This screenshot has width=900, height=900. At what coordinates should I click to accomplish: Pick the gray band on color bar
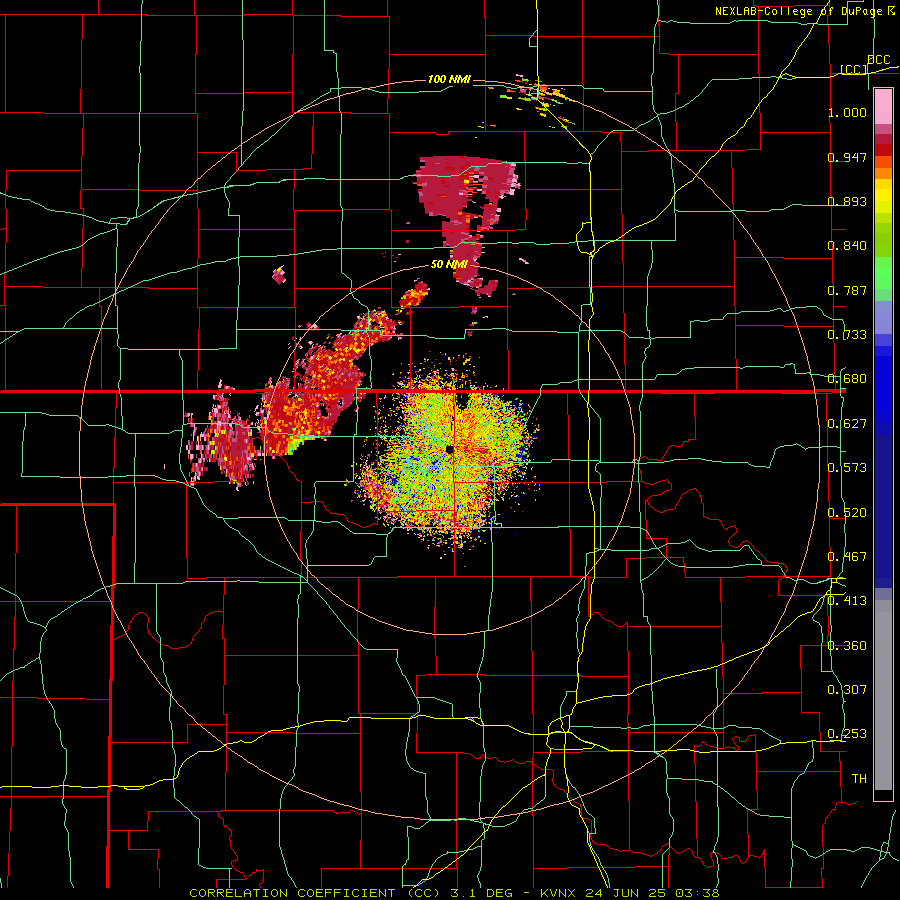click(x=883, y=695)
